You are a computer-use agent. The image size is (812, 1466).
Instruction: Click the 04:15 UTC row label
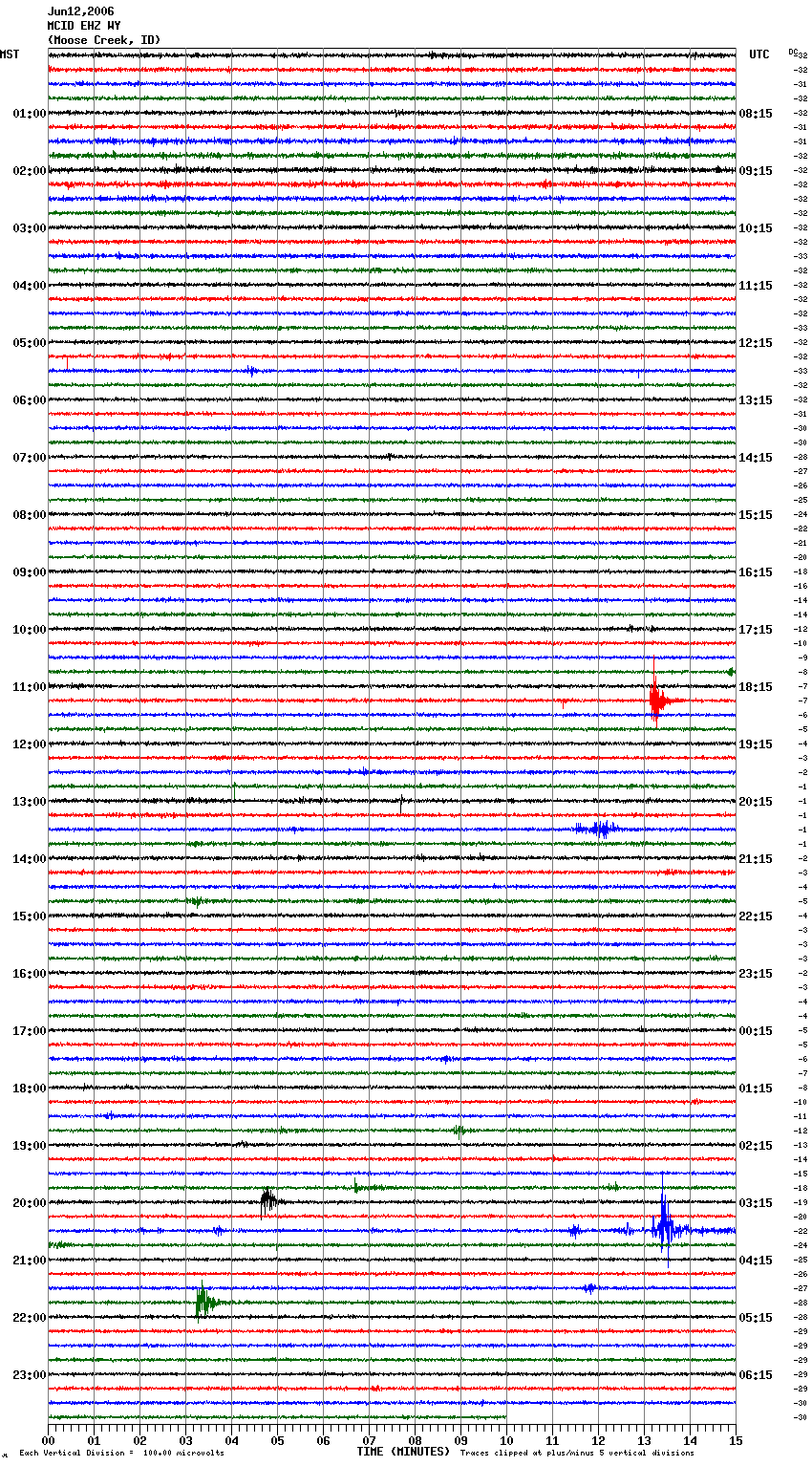pyautogui.click(x=756, y=1261)
